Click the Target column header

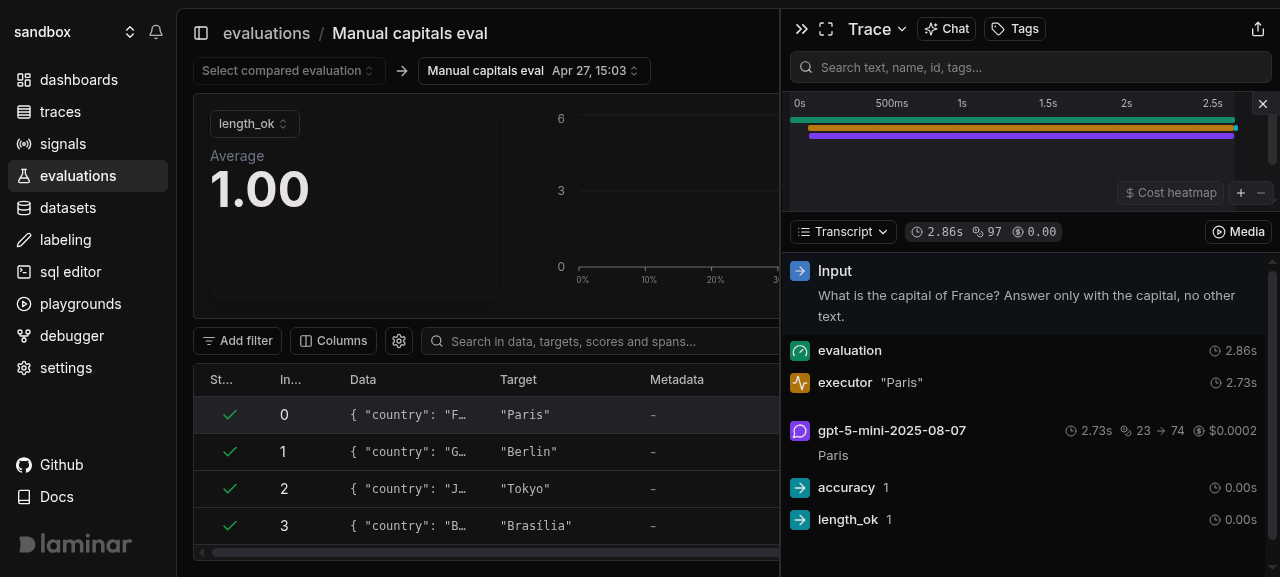518,380
